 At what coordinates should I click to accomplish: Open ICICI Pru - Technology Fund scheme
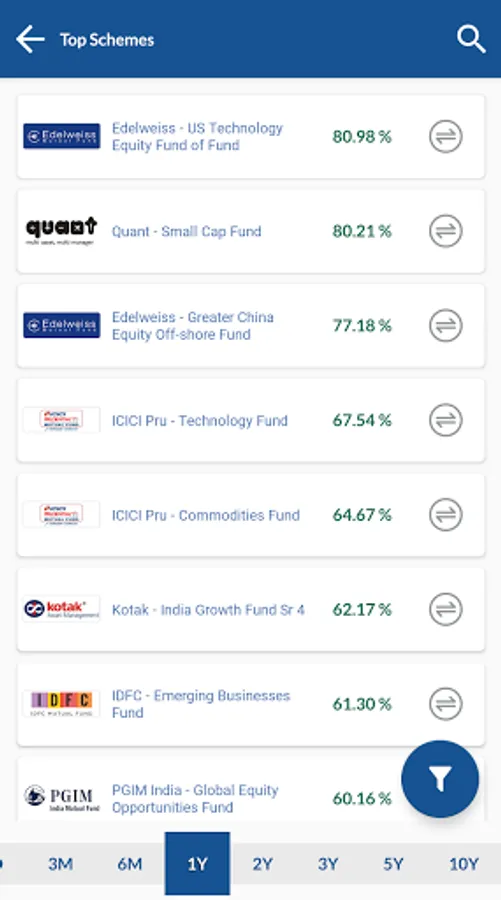point(200,421)
